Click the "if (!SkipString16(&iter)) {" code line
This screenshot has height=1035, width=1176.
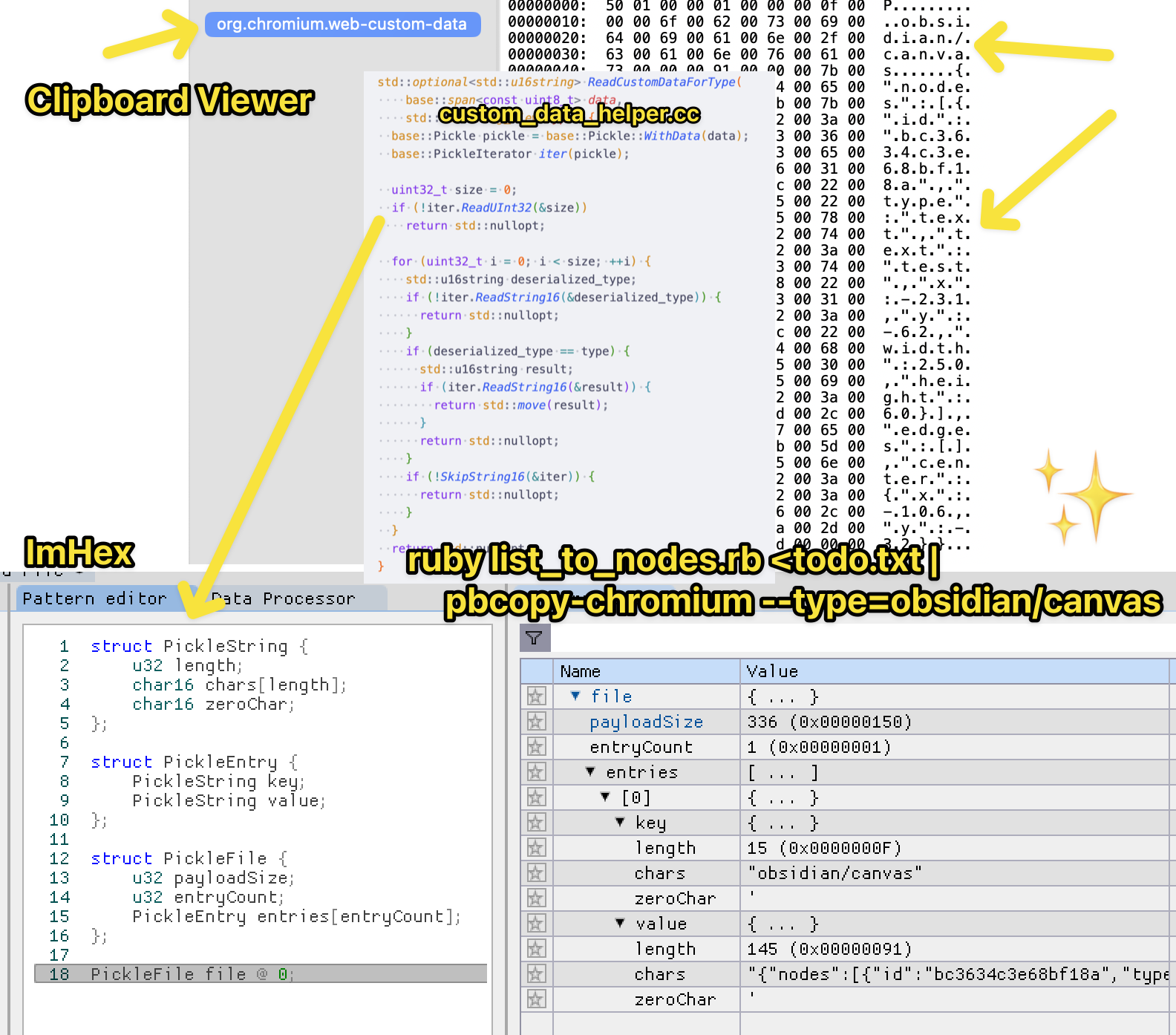tap(500, 477)
